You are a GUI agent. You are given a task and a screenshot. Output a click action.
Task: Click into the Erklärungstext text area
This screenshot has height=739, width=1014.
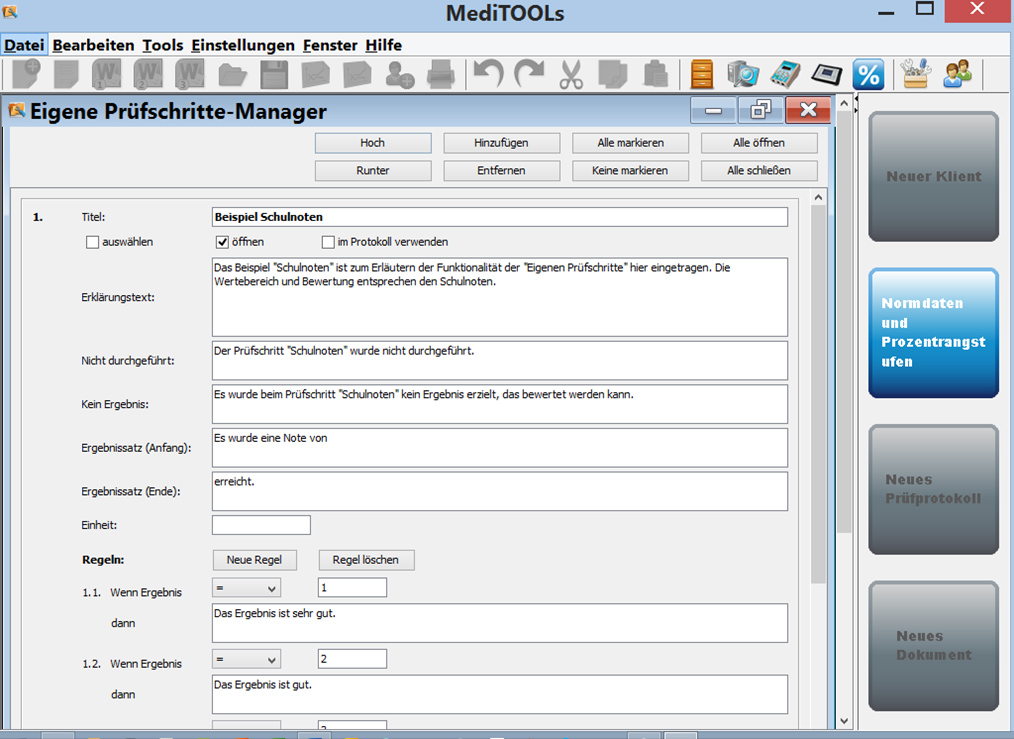500,297
